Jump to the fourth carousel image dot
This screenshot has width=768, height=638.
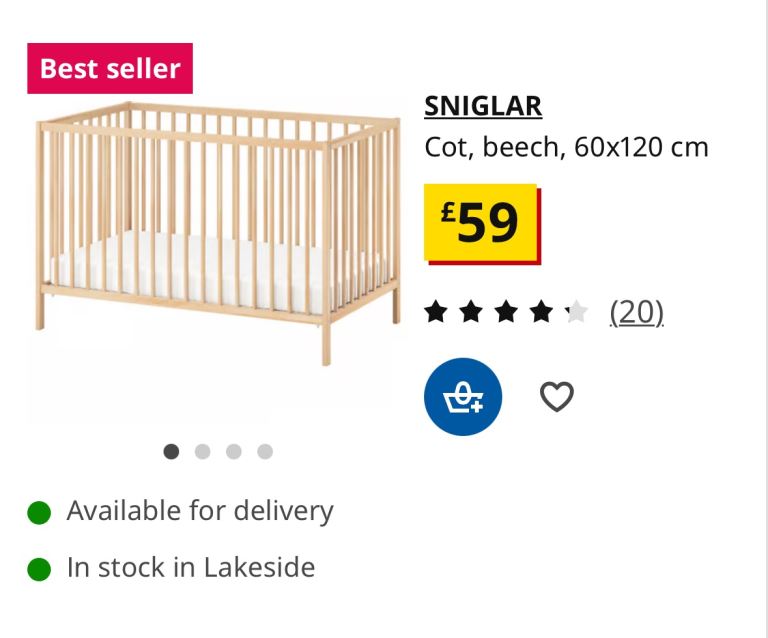[265, 451]
